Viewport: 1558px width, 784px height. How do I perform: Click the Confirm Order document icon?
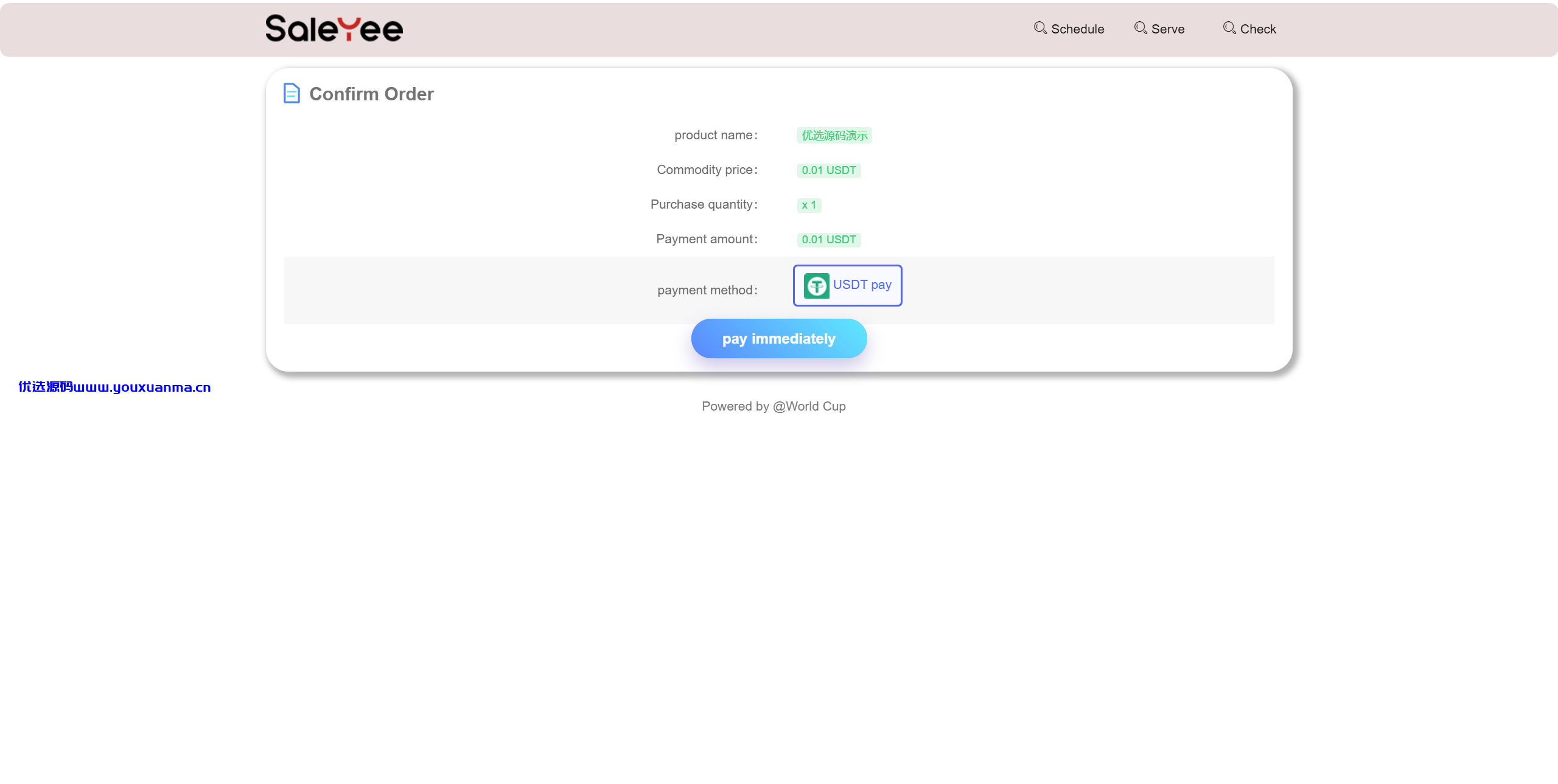pos(292,93)
